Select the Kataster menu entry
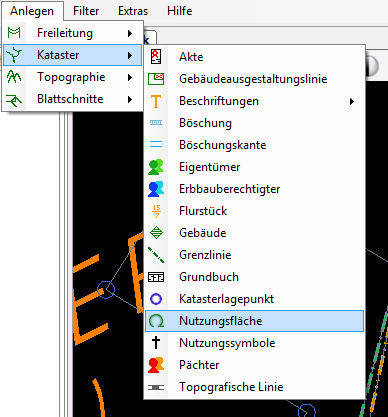388x417 pixels. pyautogui.click(x=72, y=55)
